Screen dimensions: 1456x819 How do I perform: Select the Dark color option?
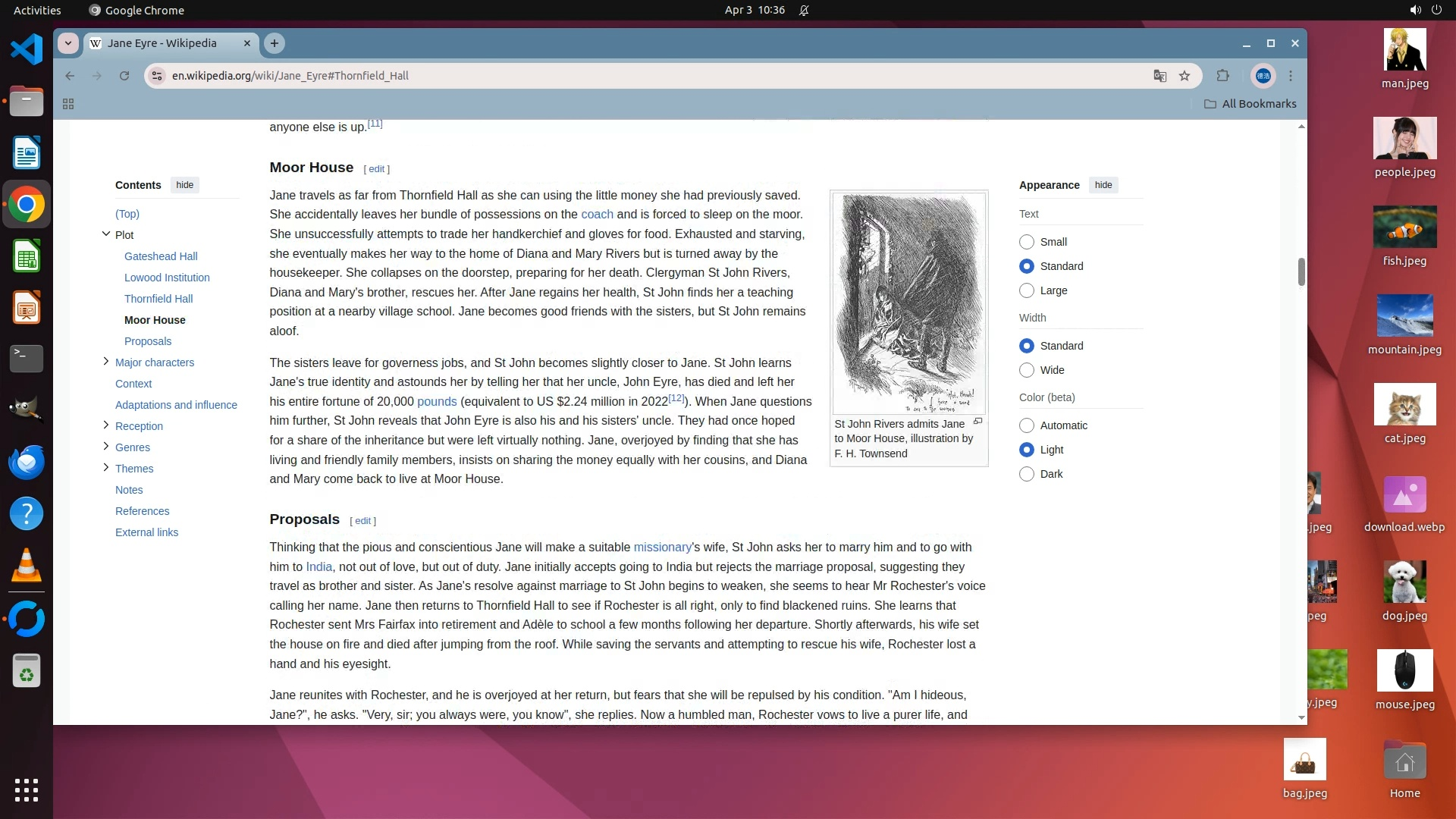pos(1027,474)
